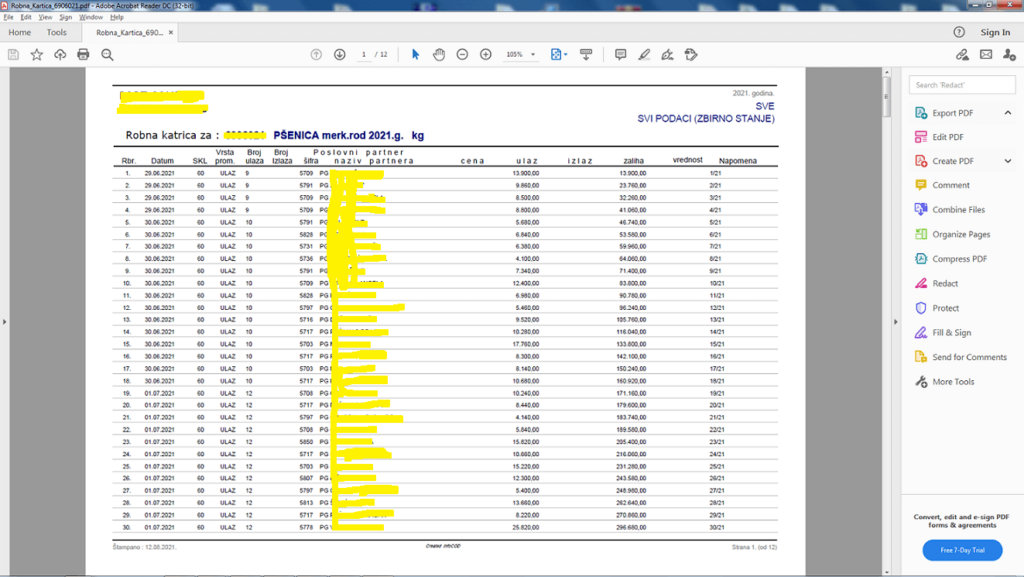This screenshot has width=1024, height=577.
Task: Open the Edit menu
Action: tap(26, 18)
